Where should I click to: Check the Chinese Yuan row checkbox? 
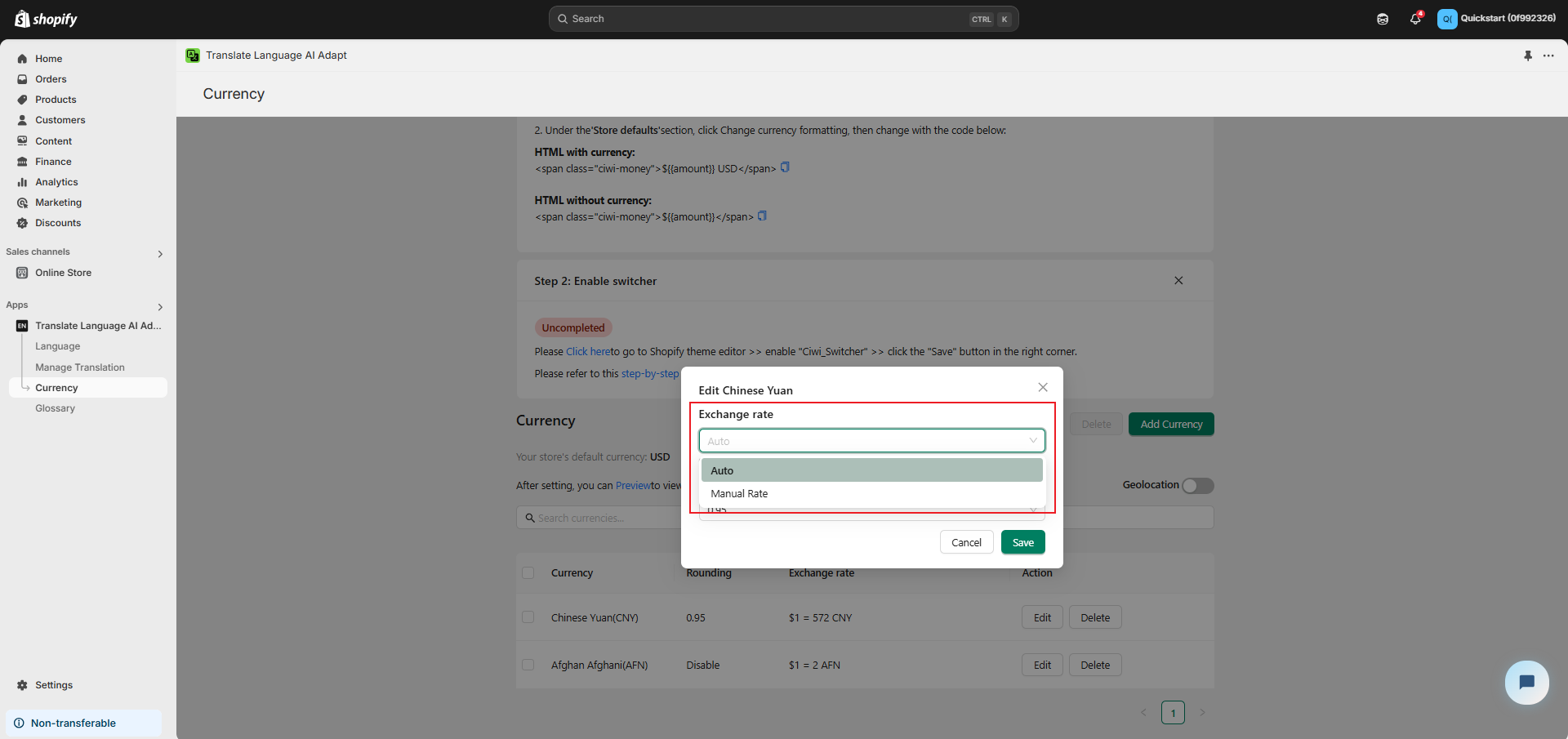tap(528, 617)
